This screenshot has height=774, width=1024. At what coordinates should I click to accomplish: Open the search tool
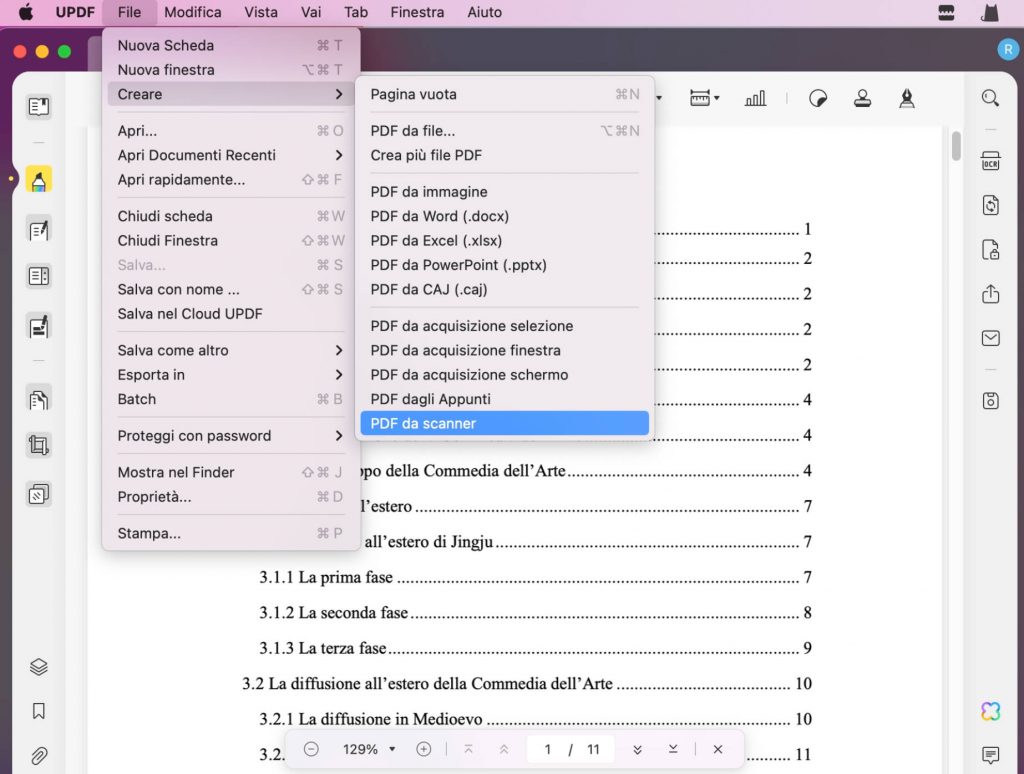coord(990,99)
